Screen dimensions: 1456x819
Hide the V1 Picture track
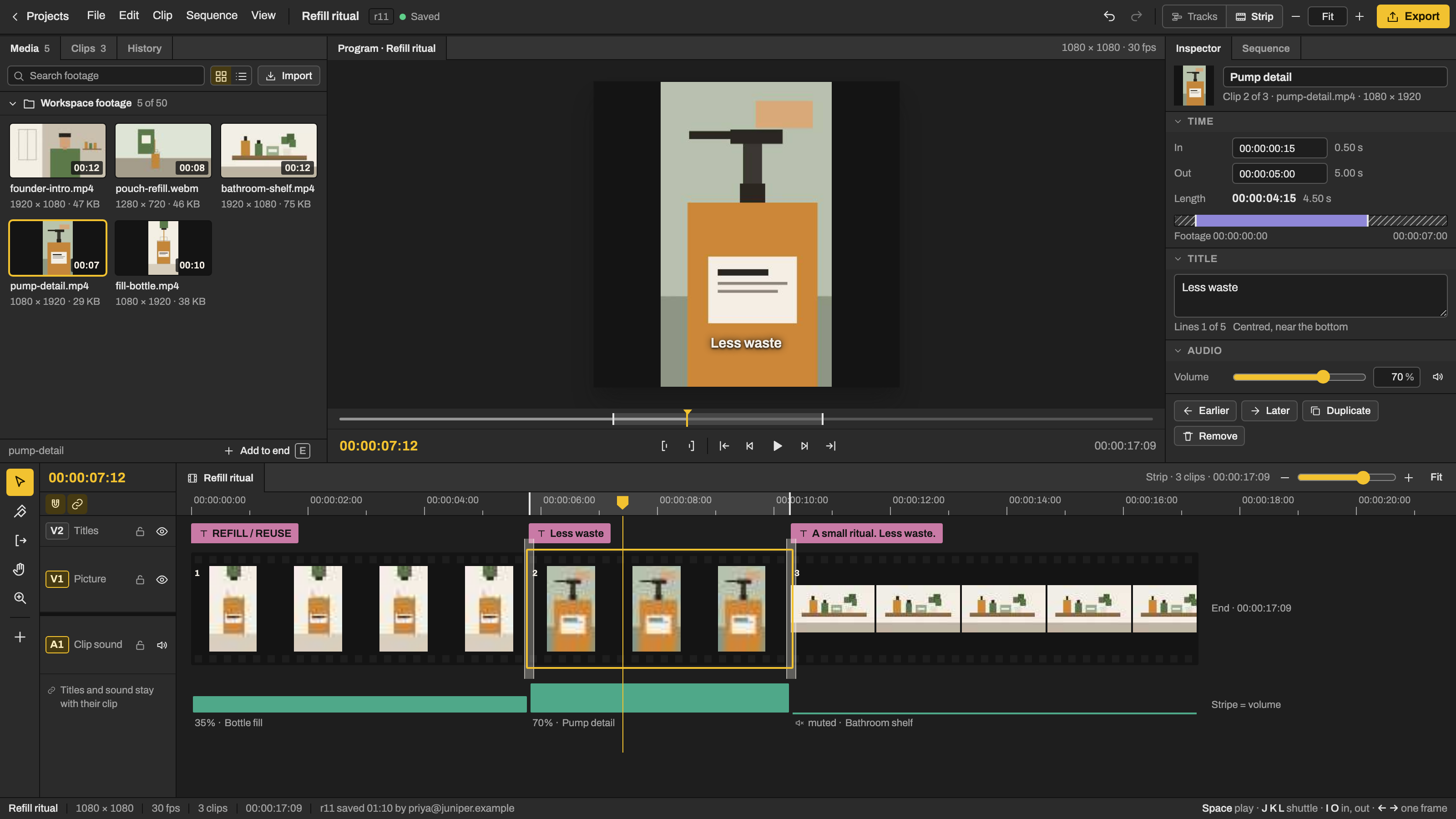click(x=162, y=580)
